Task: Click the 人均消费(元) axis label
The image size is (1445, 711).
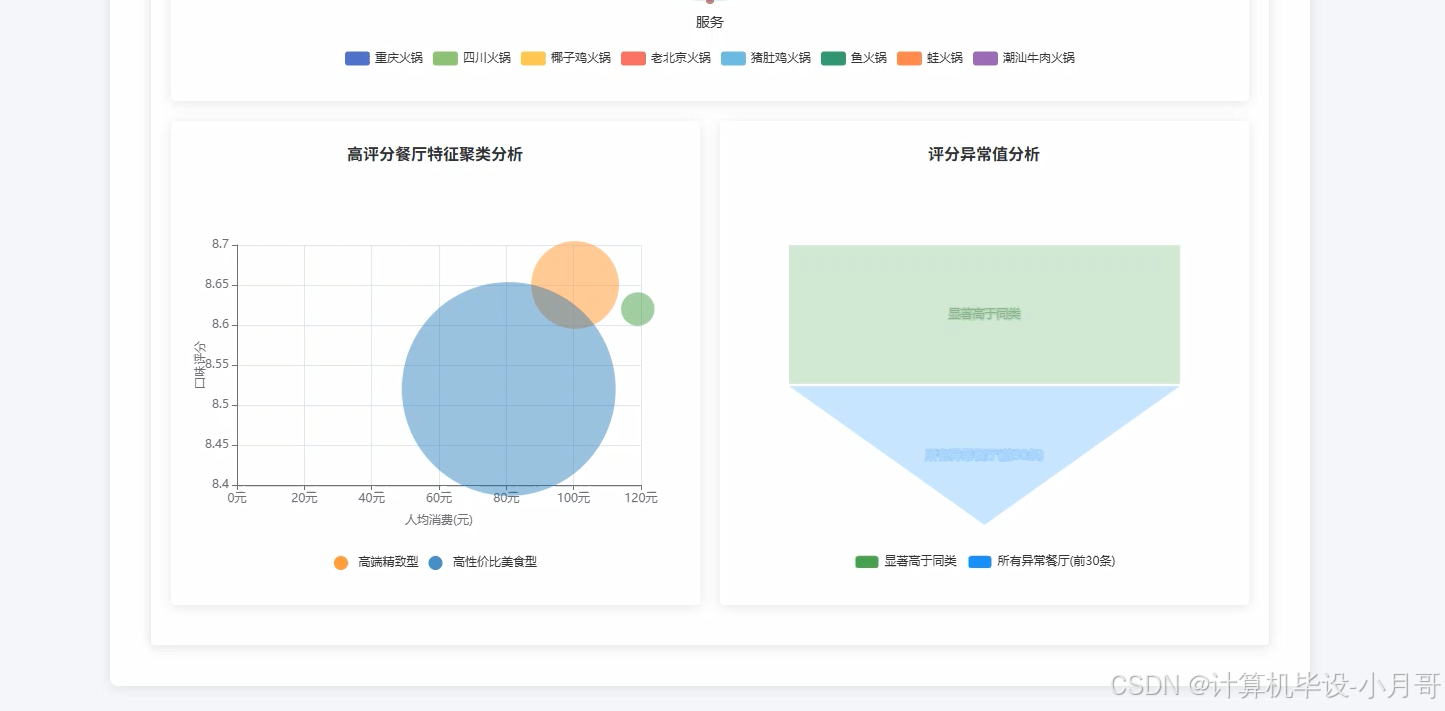Action: 438,520
